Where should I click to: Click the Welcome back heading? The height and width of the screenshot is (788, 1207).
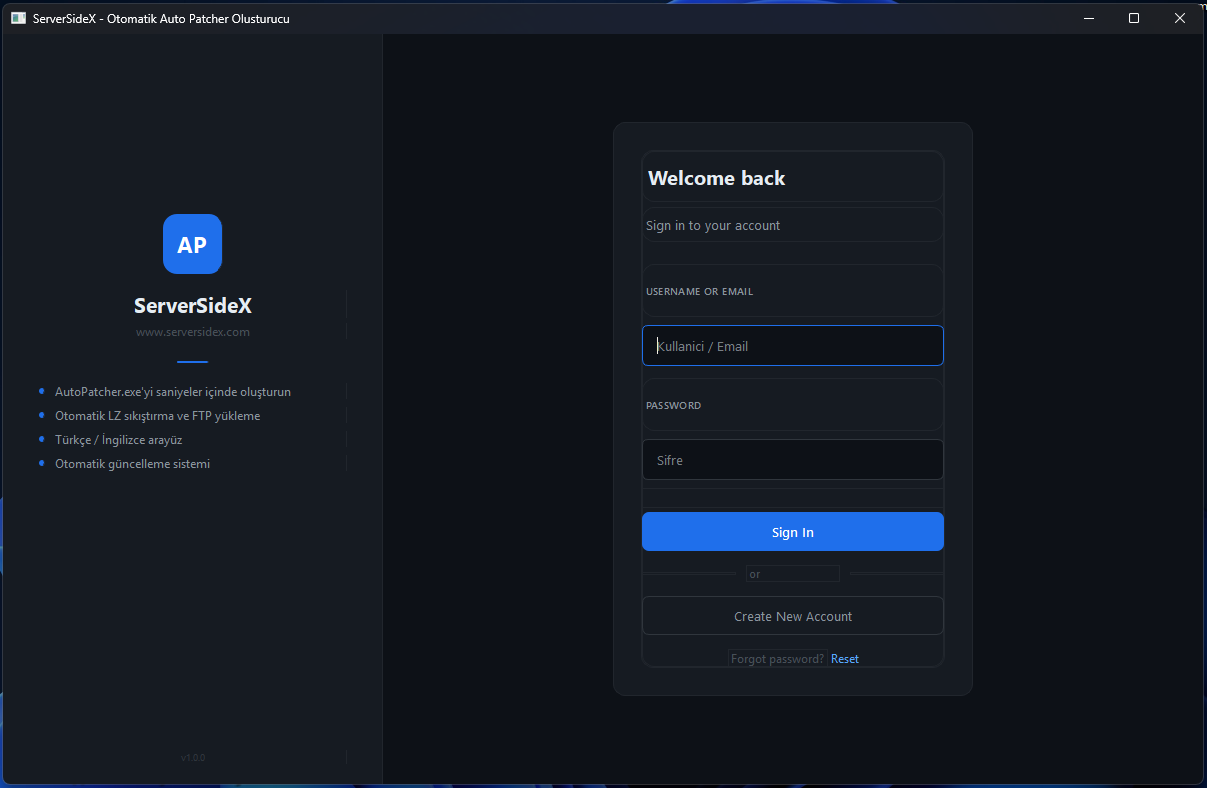coord(717,178)
